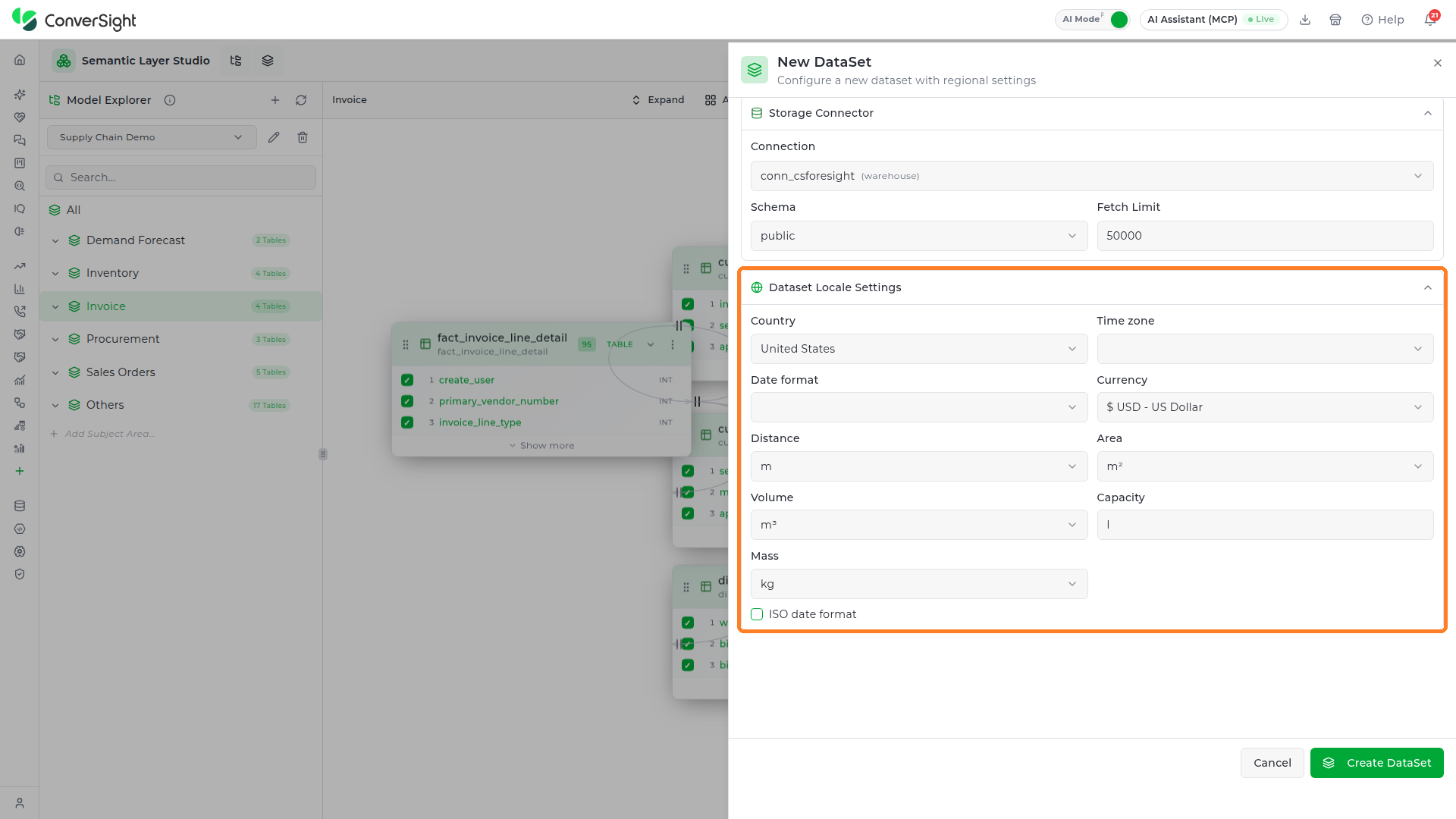Open the shield icon in left sidebar
1456x819 pixels.
[x=20, y=574]
